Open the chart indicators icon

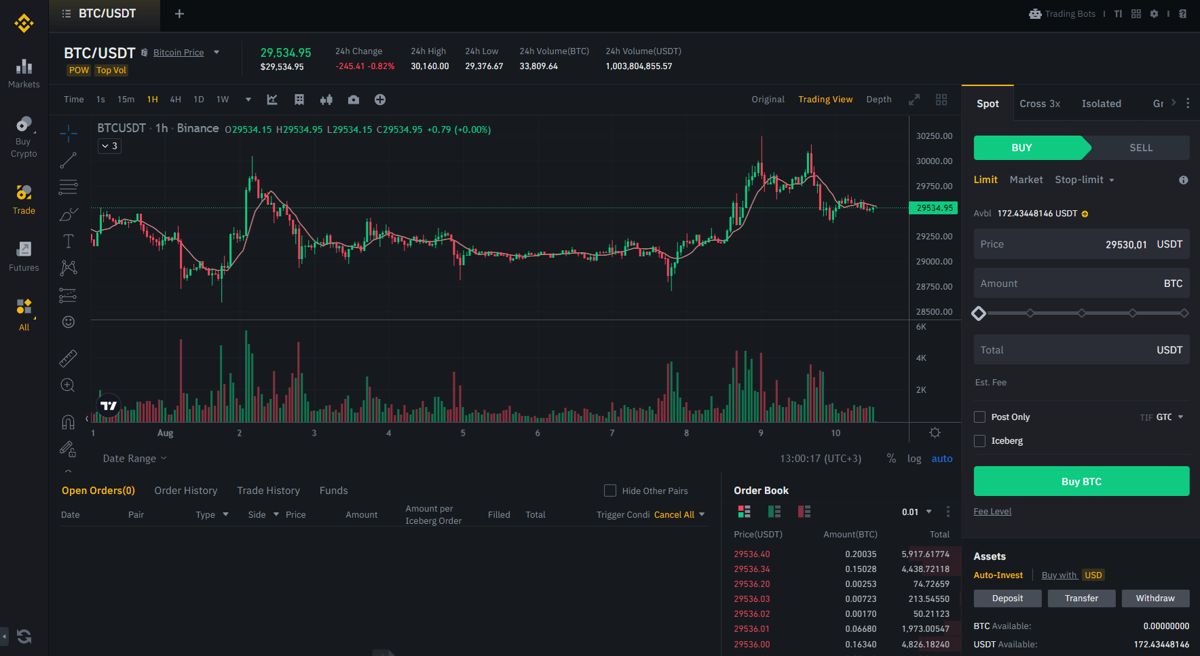click(272, 99)
